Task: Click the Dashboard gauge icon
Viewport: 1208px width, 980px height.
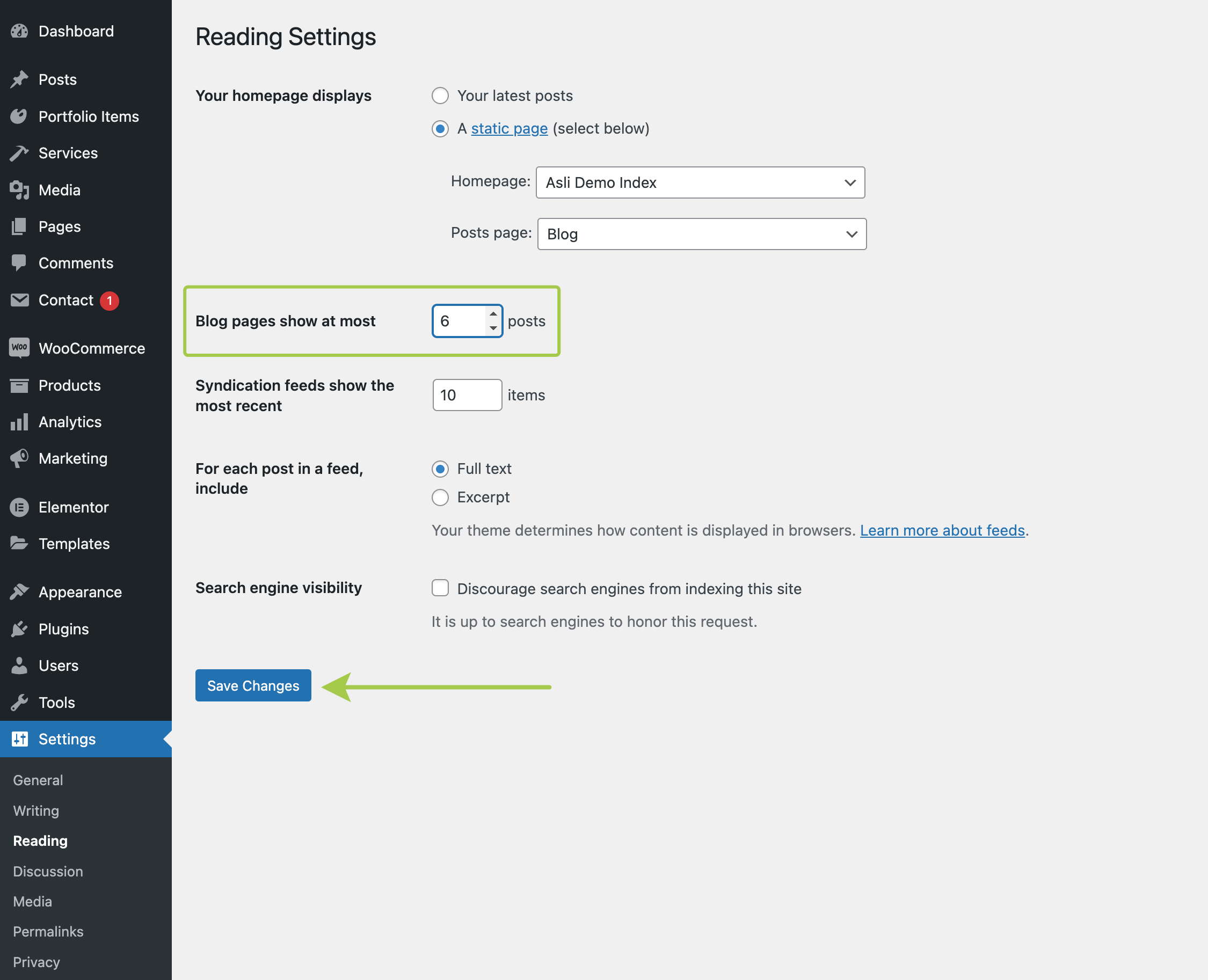Action: [19, 31]
